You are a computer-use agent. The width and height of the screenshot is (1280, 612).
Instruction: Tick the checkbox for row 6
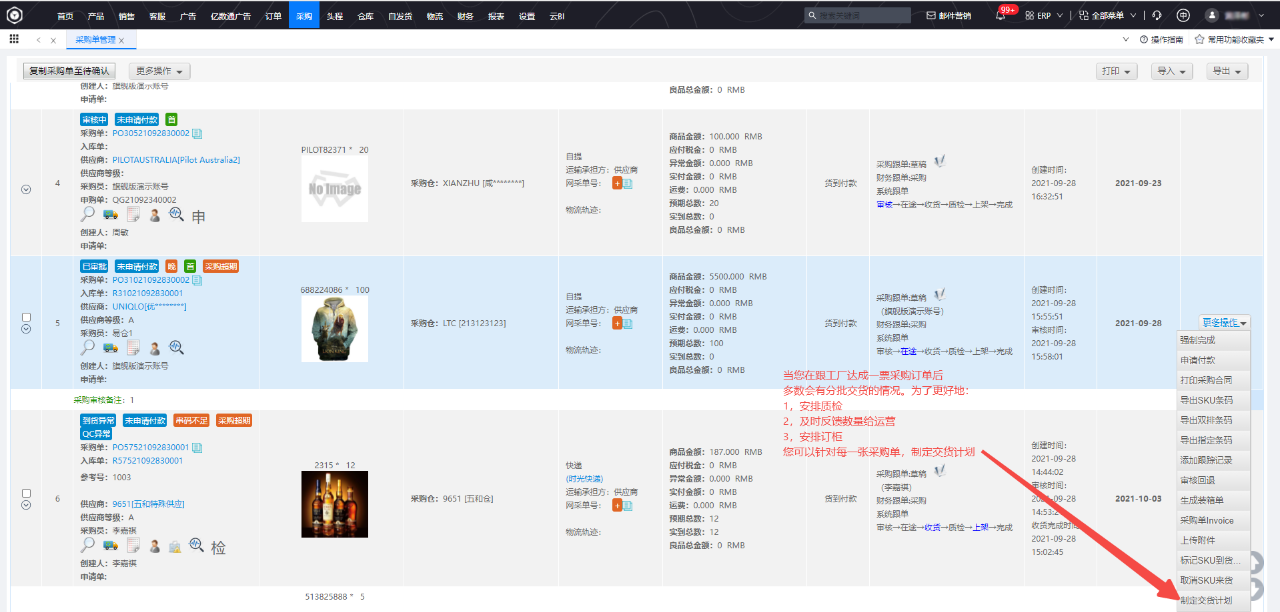(x=26, y=493)
